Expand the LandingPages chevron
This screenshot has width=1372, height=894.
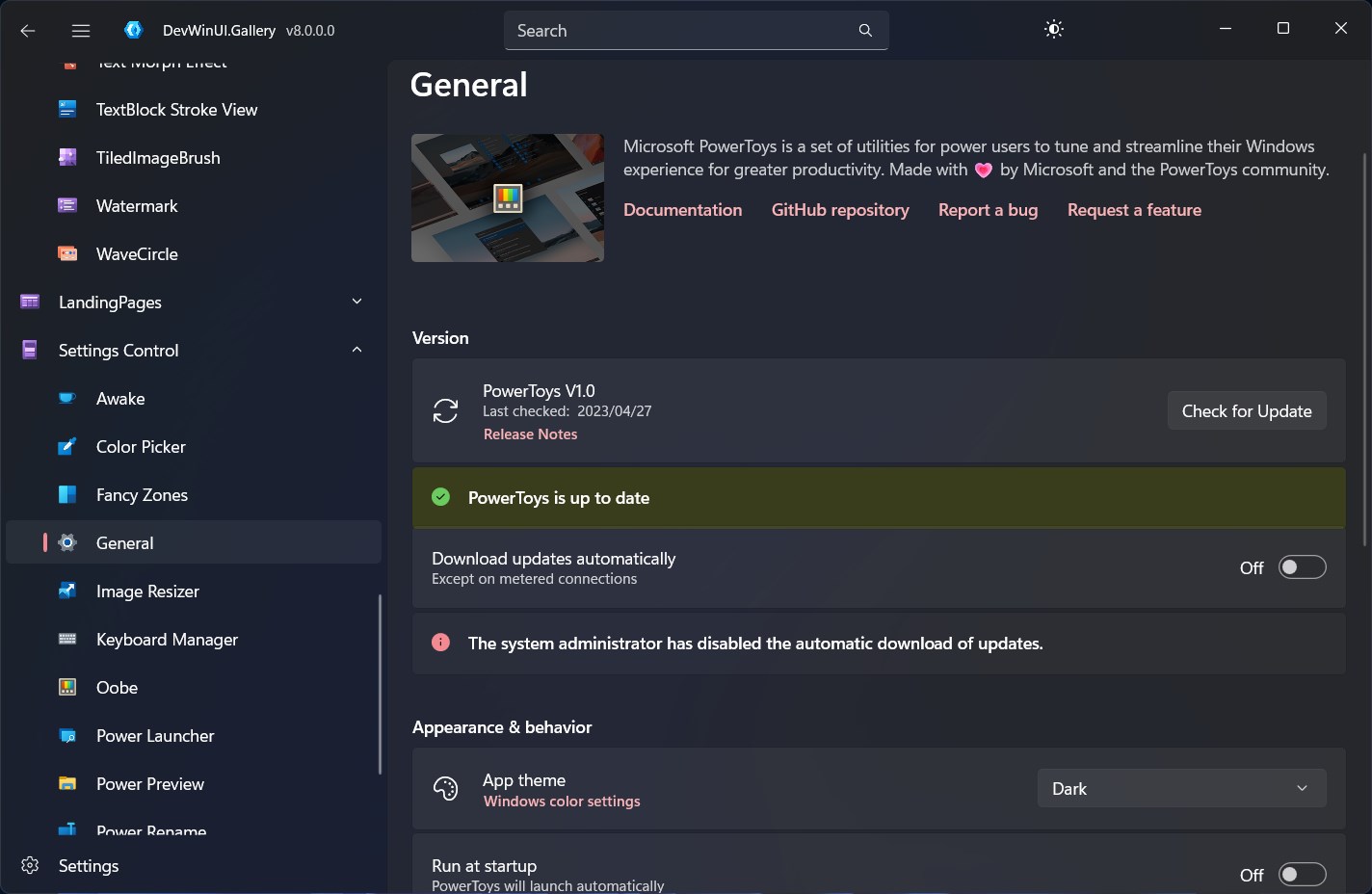click(x=357, y=302)
